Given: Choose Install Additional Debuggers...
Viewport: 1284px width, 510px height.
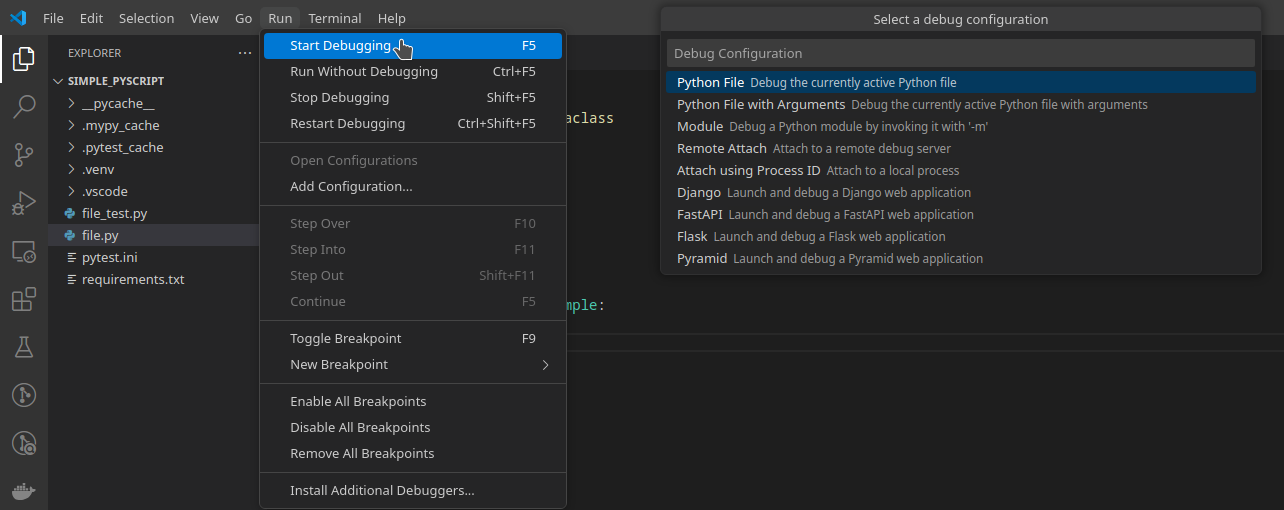Looking at the screenshot, I should pyautogui.click(x=413, y=491).
